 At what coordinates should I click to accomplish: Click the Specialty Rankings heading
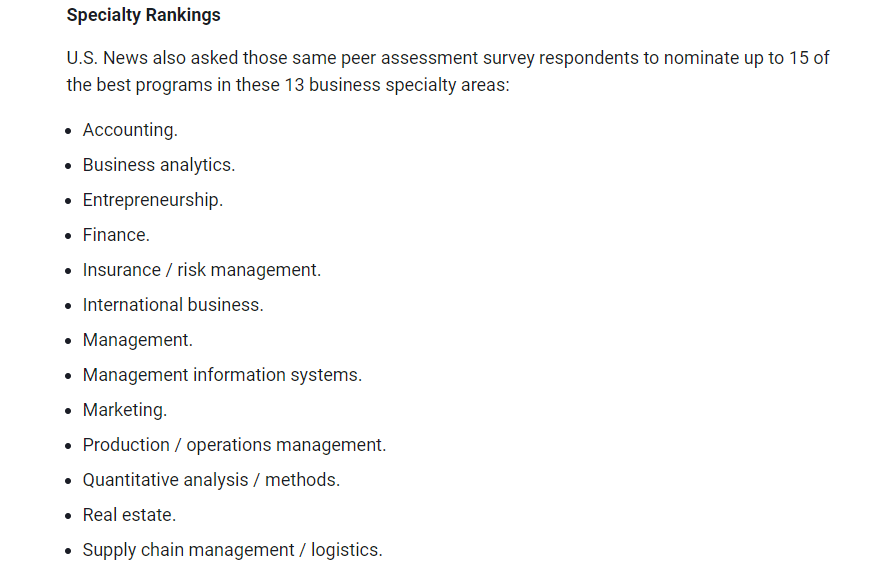(143, 15)
